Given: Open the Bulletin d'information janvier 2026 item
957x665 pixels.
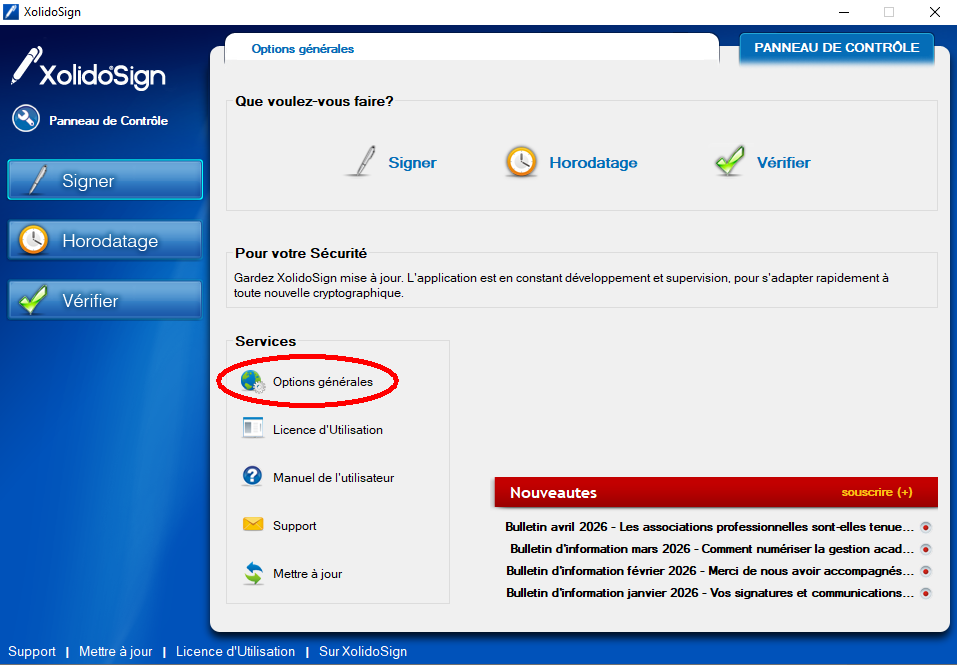Looking at the screenshot, I should point(710,593).
